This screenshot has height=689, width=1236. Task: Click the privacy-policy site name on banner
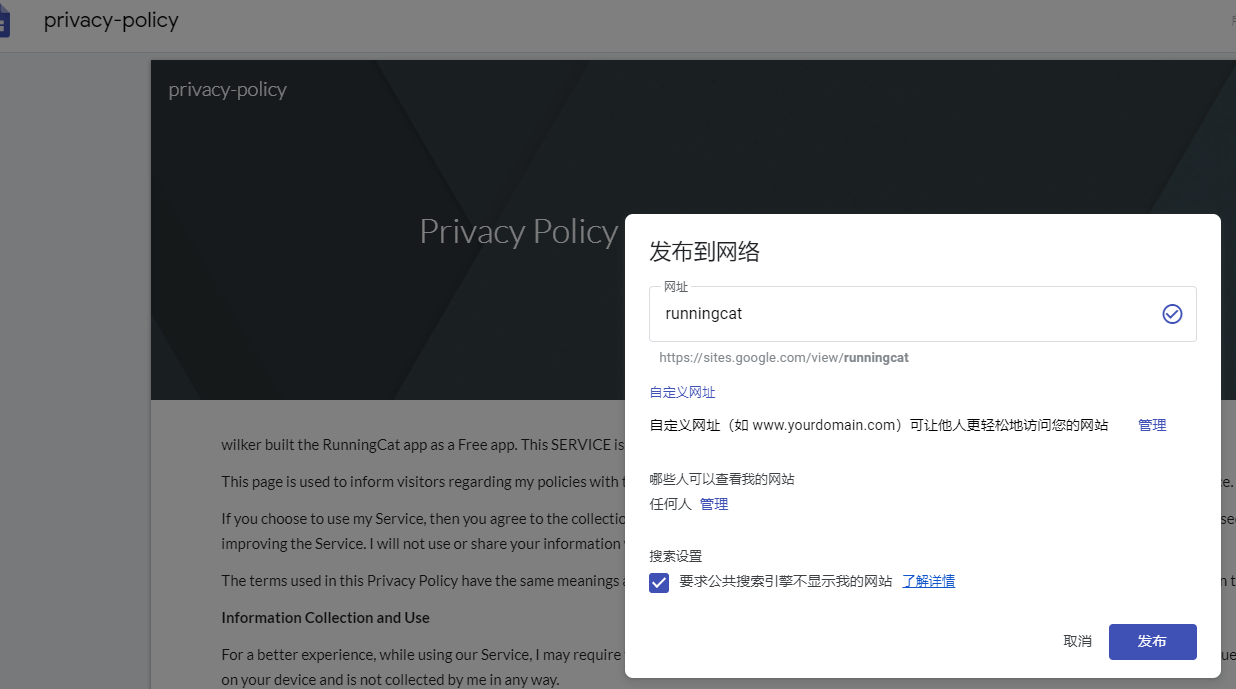pyautogui.click(x=227, y=89)
